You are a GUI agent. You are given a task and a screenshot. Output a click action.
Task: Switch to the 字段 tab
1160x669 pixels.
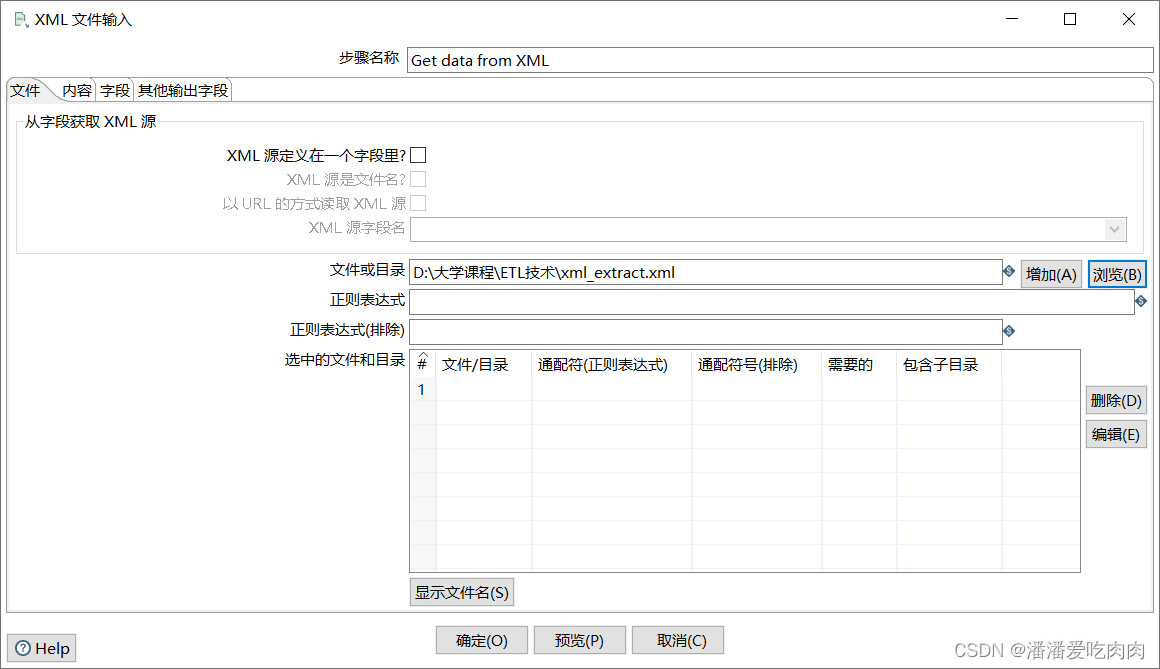tap(115, 90)
